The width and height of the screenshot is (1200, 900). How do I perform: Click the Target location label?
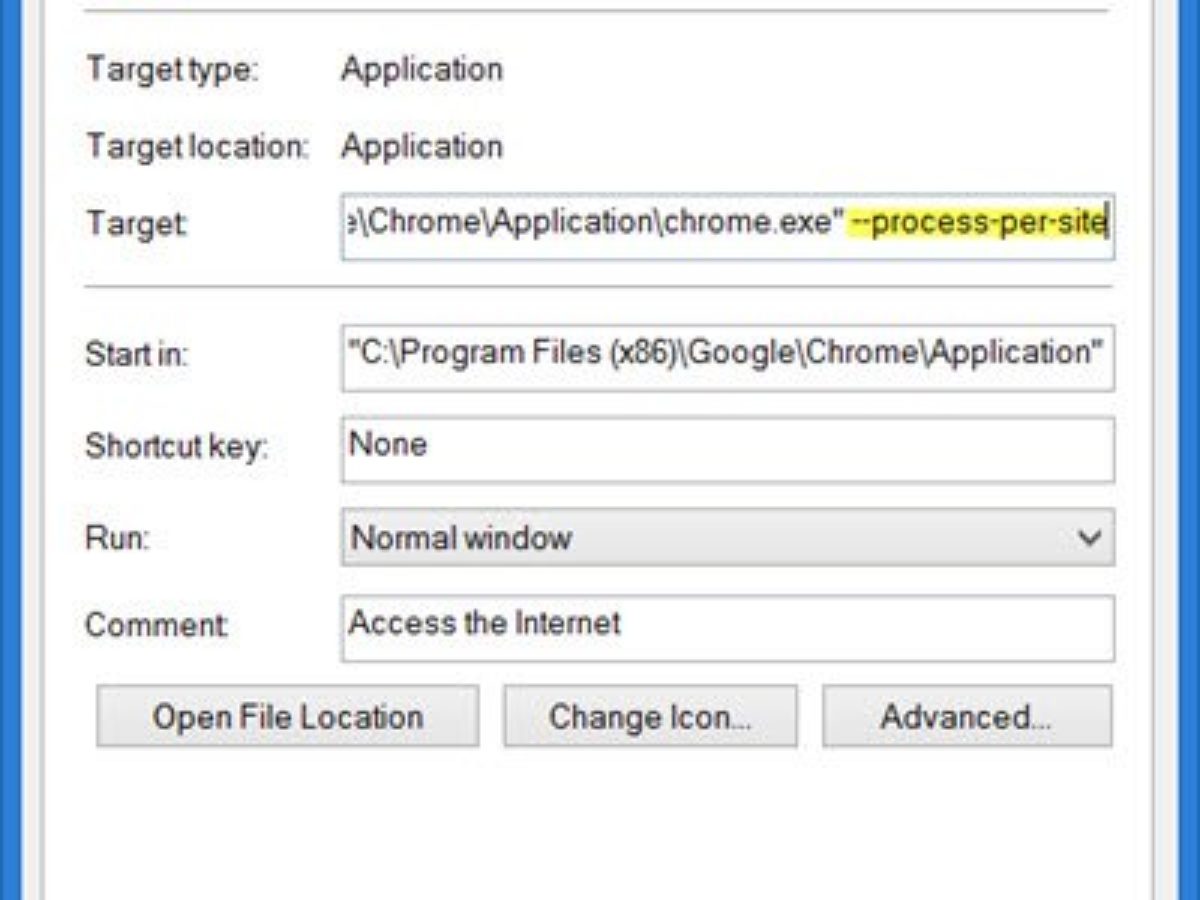196,146
